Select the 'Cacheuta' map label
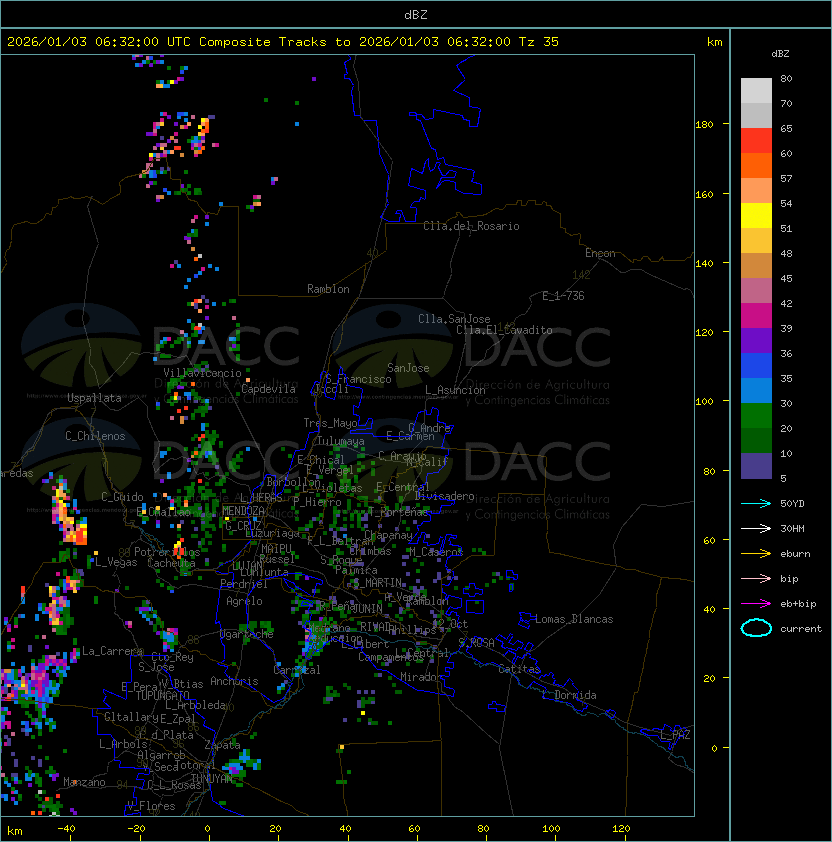This screenshot has width=832, height=842. (171, 563)
